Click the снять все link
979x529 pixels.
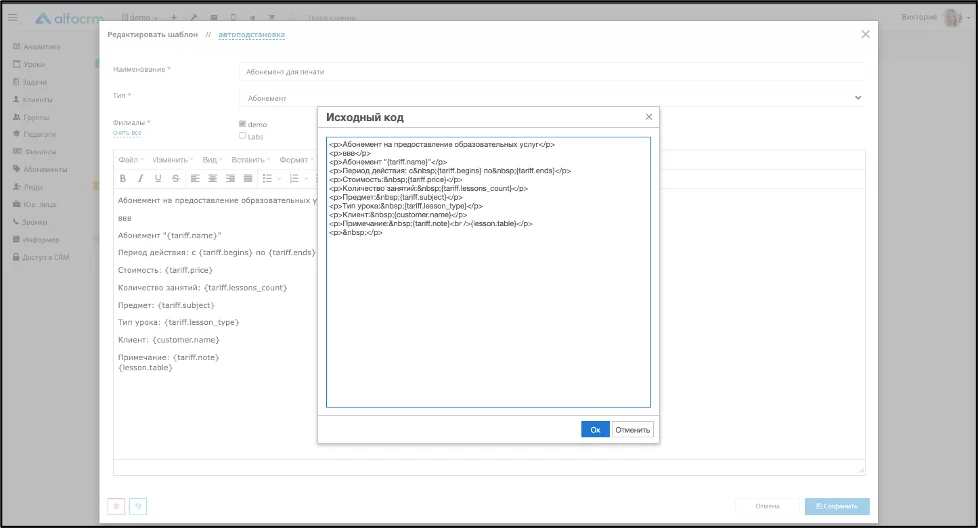tap(127, 133)
